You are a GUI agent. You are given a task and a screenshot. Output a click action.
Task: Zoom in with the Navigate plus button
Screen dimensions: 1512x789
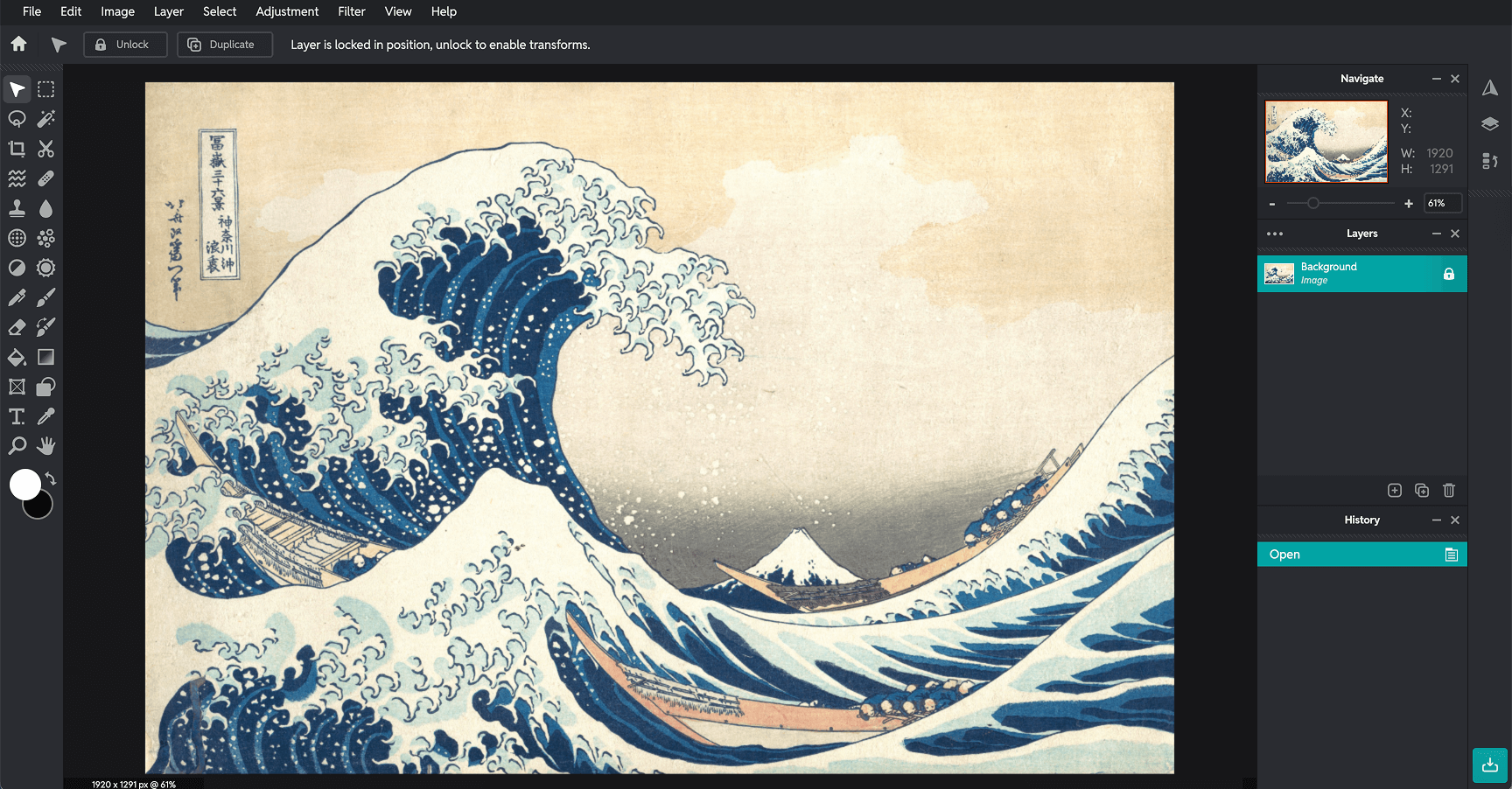(x=1409, y=204)
